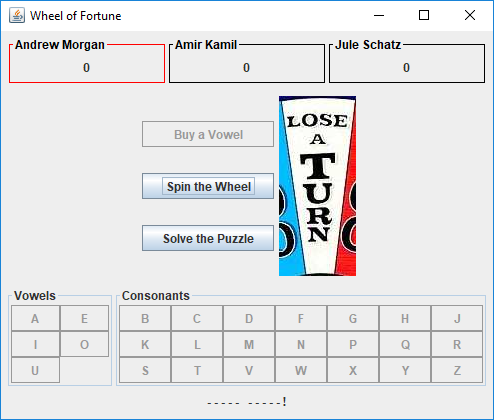This screenshot has width=494, height=420.
Task: Click Jule Schatz's score panel
Action: [407, 62]
